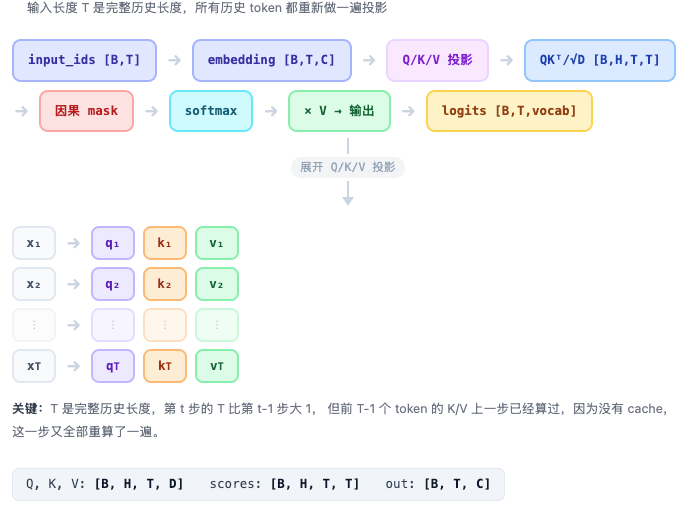Click the 展开 Q/K/V 投影 pill label
Viewport: 696px width, 513px height.
pos(348,167)
